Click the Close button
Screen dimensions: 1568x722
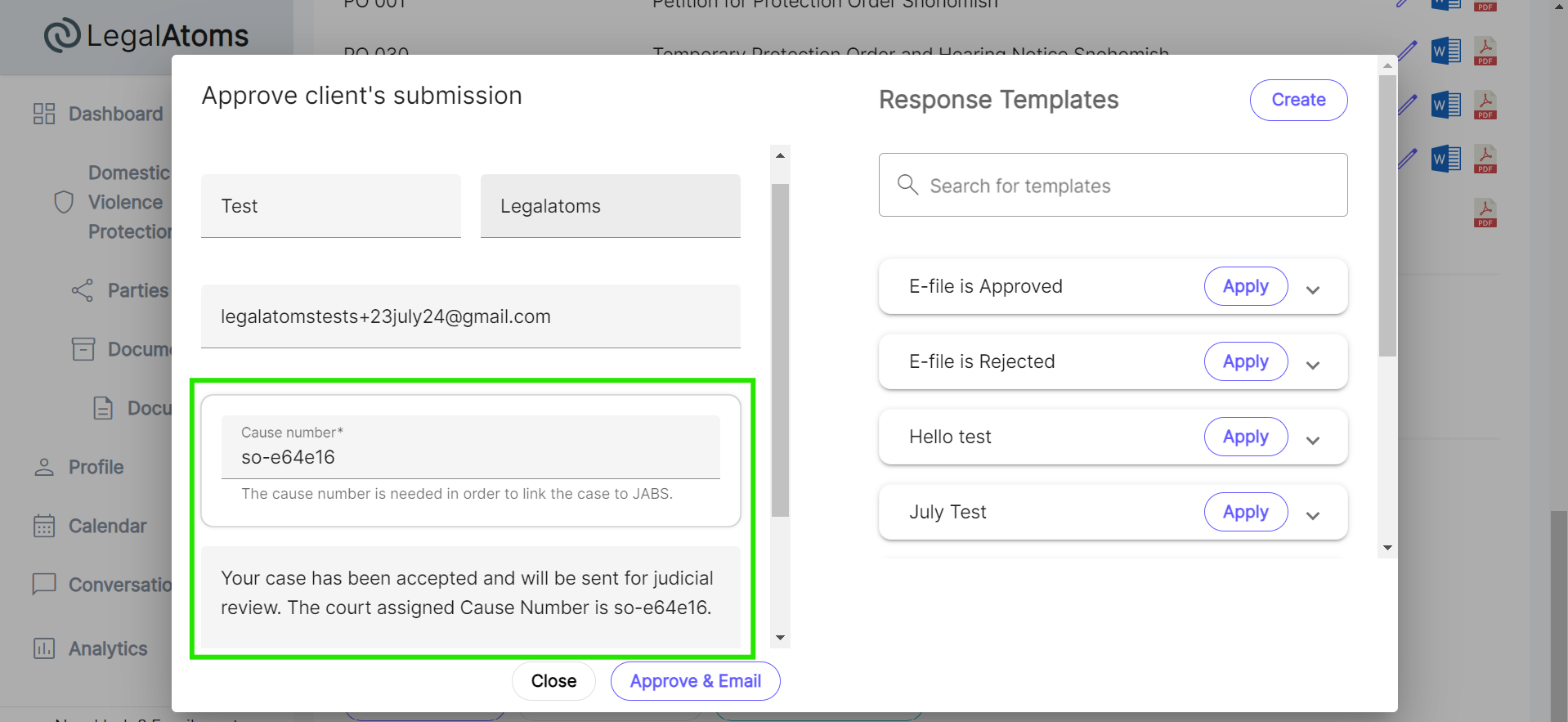553,681
